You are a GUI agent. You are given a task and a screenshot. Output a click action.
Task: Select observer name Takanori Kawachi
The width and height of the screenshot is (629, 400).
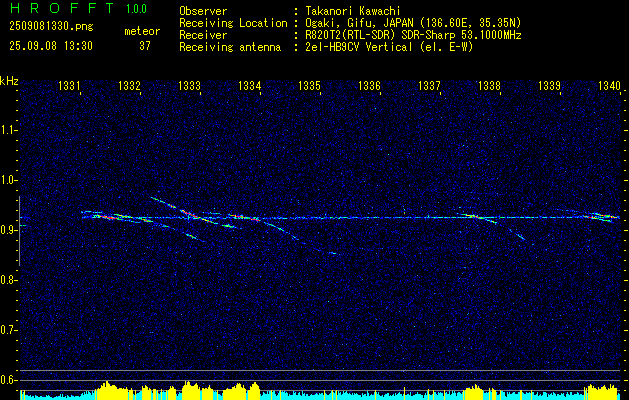(x=353, y=11)
